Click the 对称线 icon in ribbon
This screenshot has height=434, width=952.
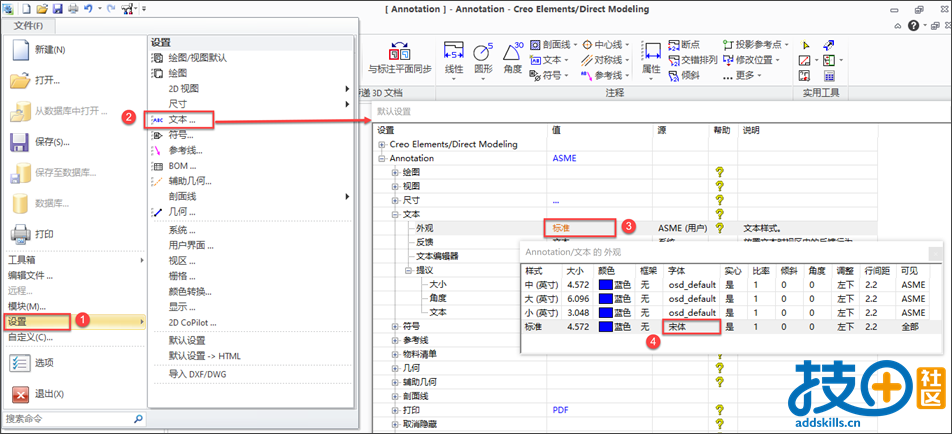coord(587,60)
